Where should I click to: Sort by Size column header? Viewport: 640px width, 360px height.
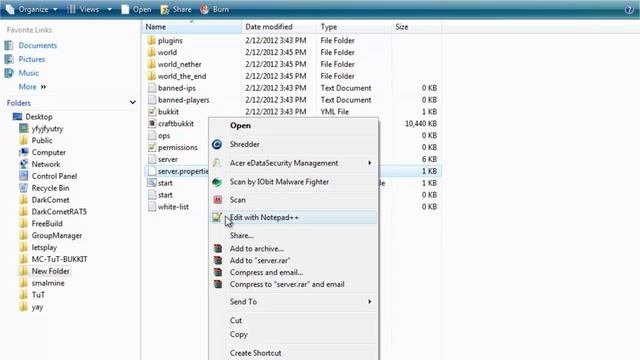417,27
